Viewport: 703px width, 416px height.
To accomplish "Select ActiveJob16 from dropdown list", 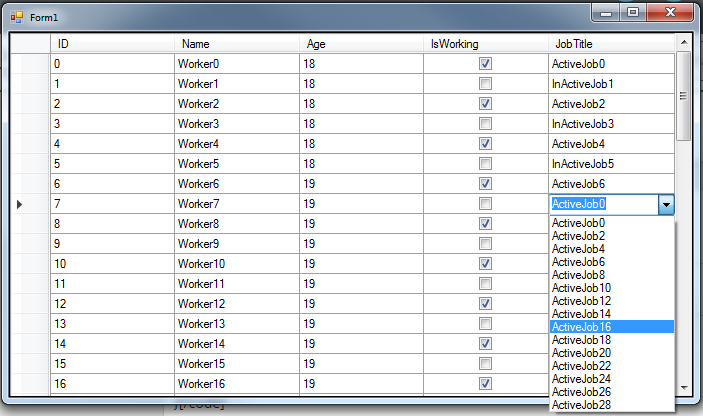I will (611, 327).
